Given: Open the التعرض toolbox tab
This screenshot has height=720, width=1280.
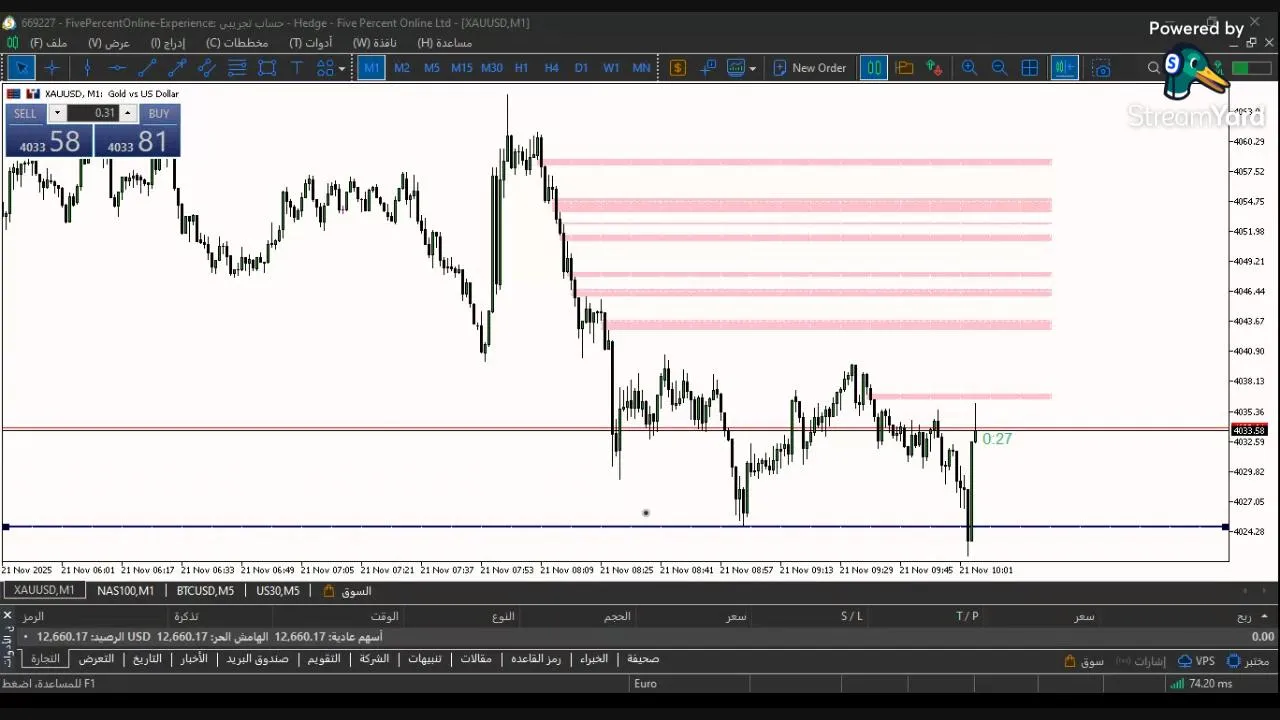Looking at the screenshot, I should [96, 659].
